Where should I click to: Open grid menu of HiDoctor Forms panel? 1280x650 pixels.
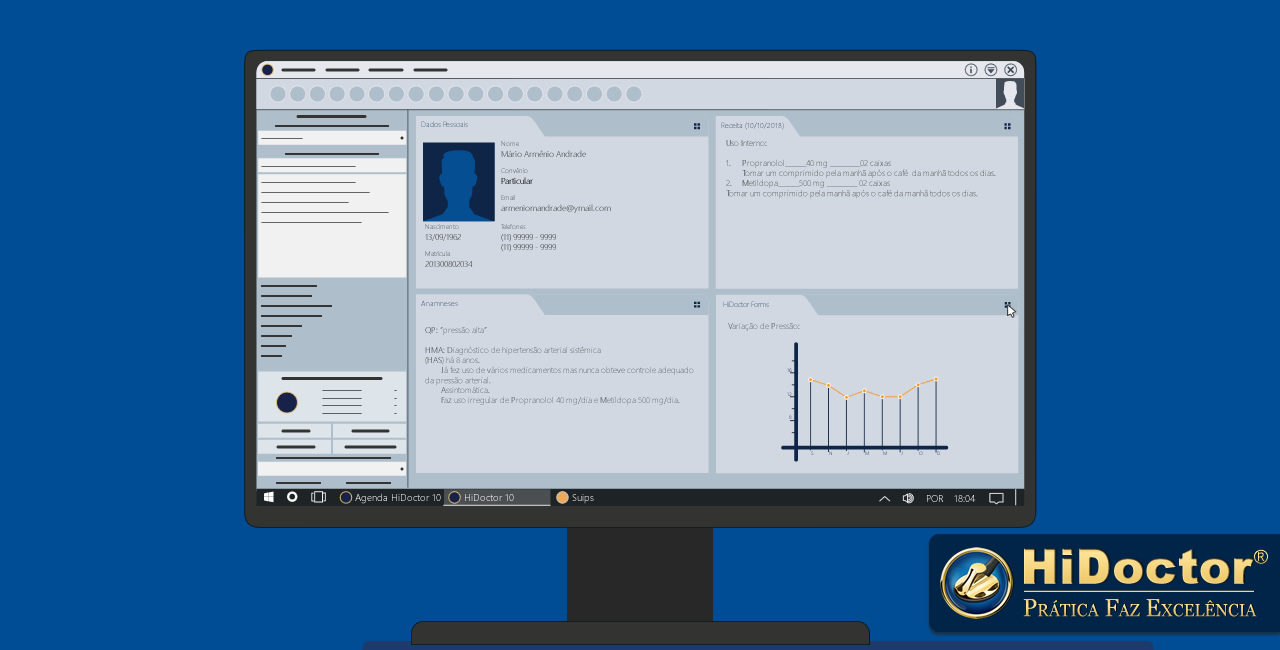[1007, 305]
